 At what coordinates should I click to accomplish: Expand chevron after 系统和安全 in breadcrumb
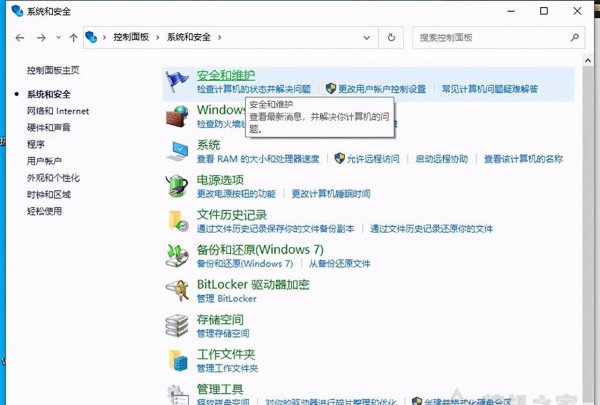[220, 38]
